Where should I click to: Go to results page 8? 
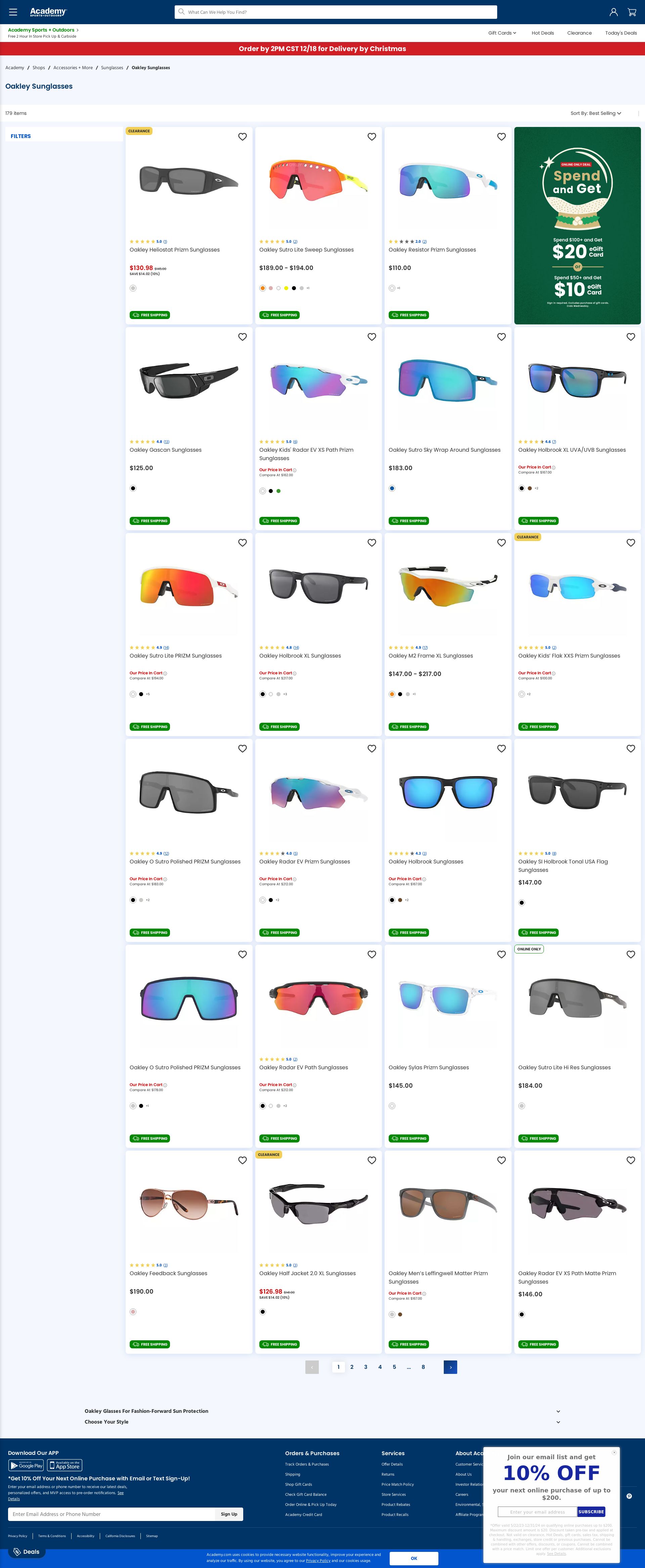423,1367
